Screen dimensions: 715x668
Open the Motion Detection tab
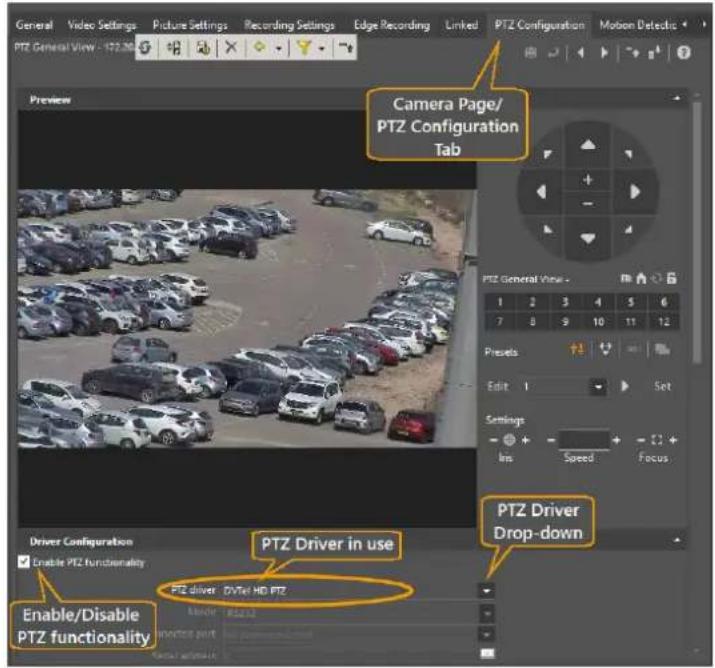pos(637,25)
